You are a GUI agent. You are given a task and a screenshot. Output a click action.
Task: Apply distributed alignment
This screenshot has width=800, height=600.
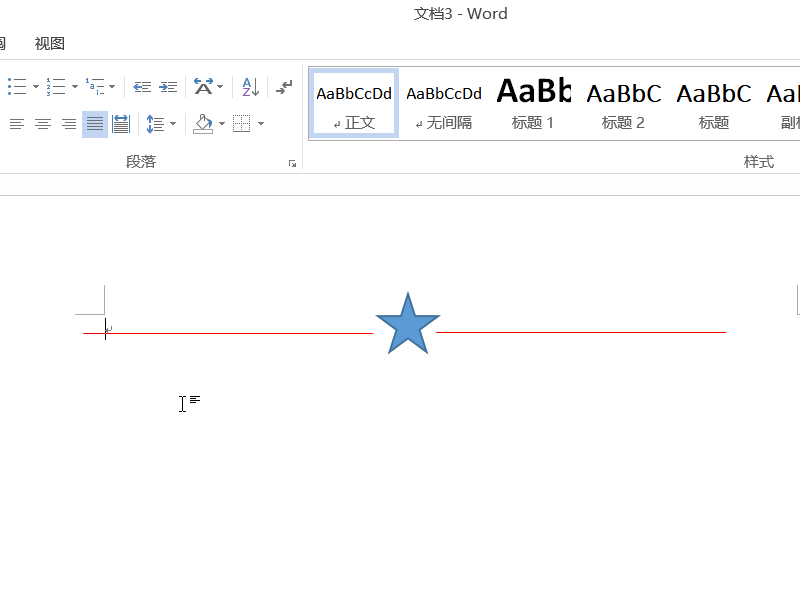[121, 124]
